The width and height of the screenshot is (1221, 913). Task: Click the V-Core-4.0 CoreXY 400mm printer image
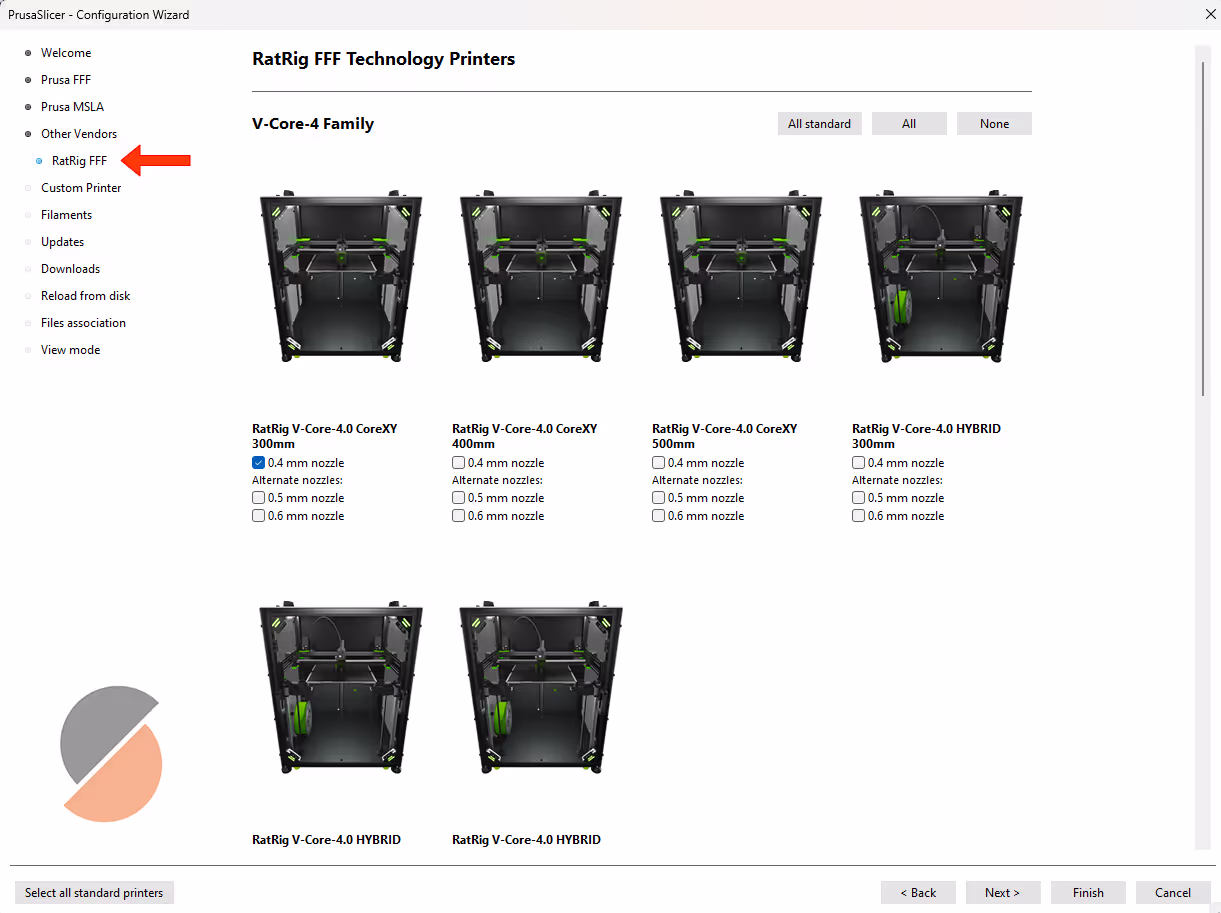point(541,275)
